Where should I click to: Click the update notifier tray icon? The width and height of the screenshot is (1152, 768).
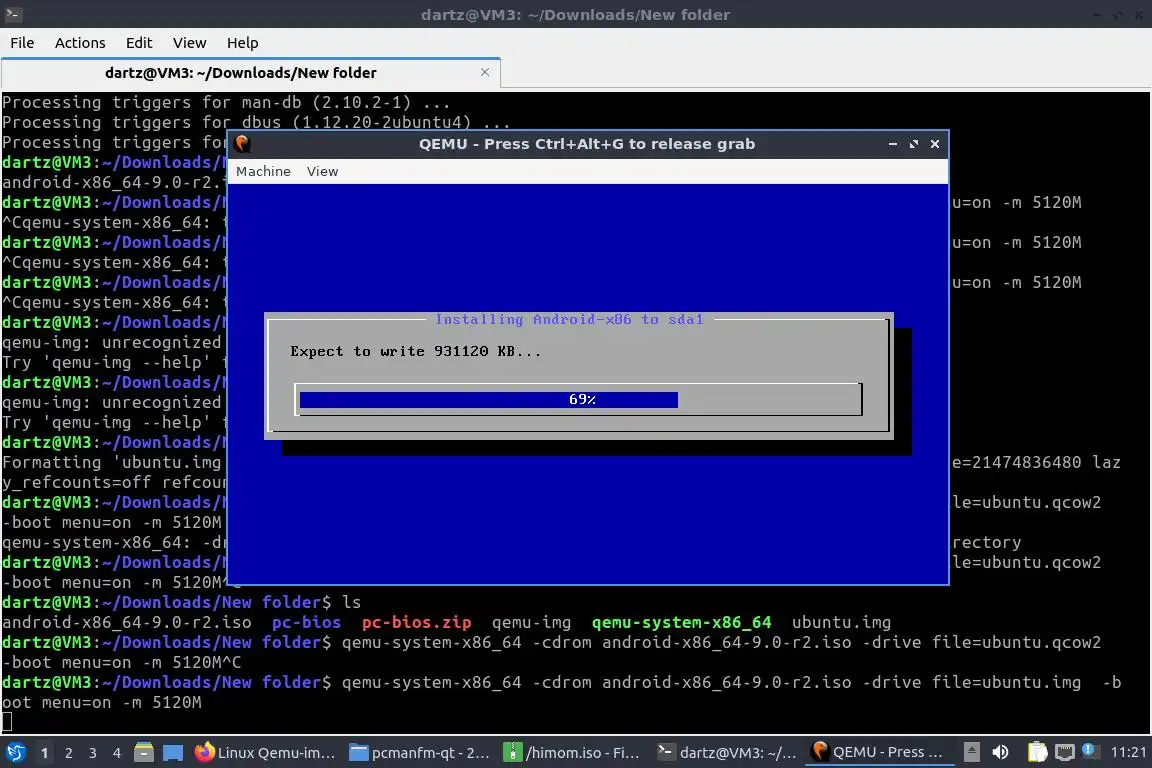coord(1090,751)
